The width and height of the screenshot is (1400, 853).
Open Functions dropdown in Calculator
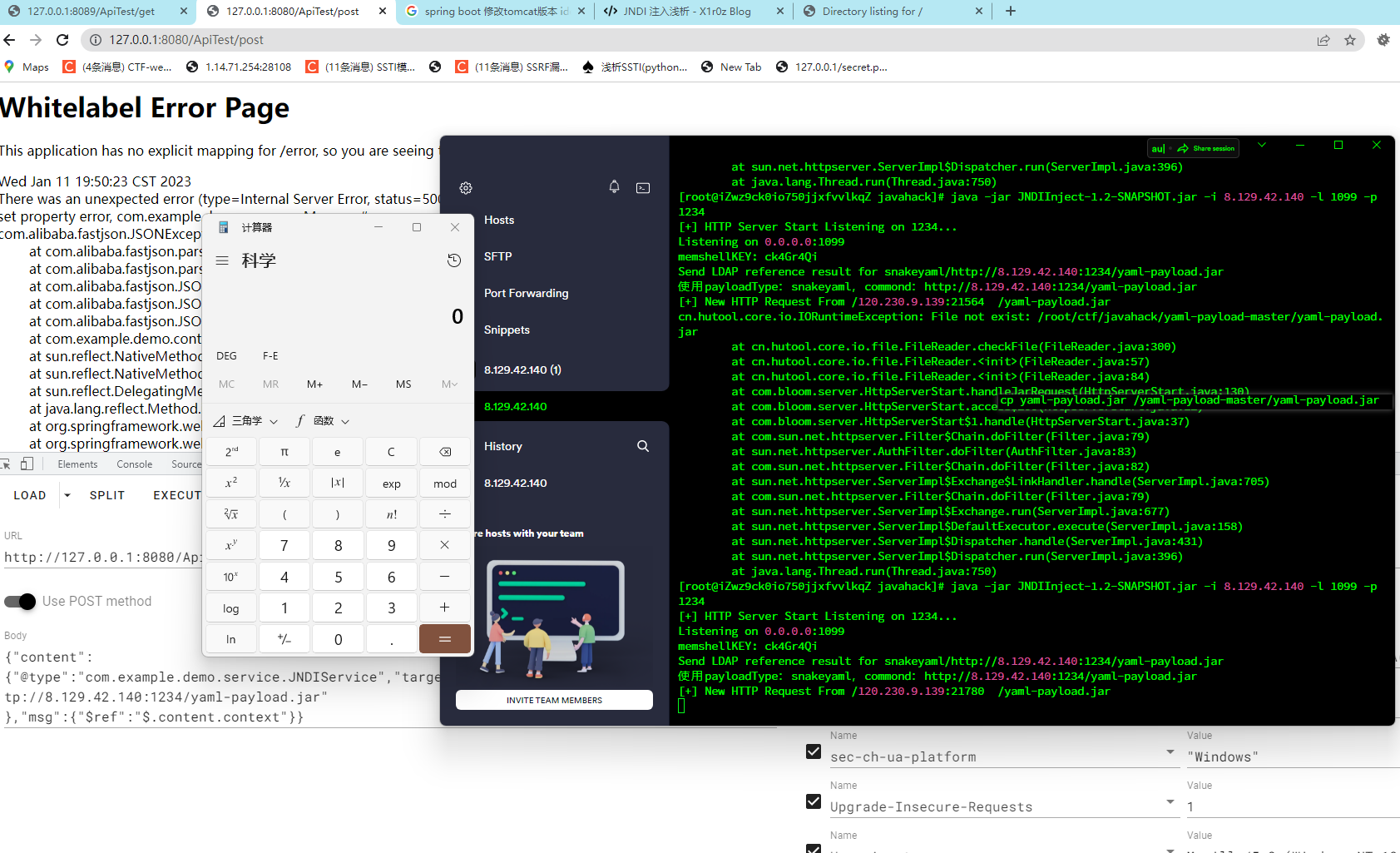[323, 421]
